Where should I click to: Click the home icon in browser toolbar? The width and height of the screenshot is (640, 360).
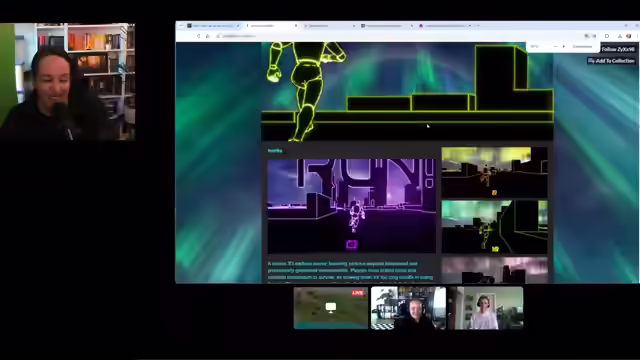[x=208, y=36]
